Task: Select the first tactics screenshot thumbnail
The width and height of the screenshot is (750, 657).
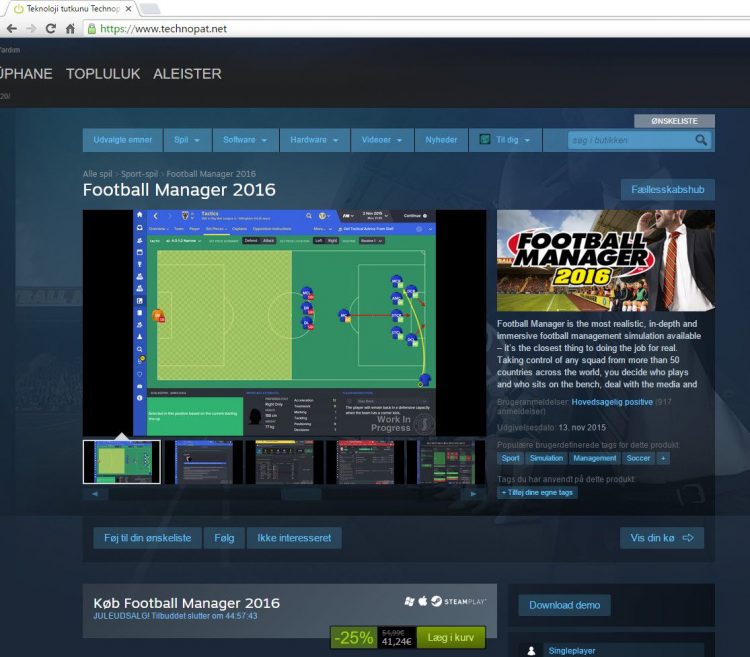Action: coord(122,462)
